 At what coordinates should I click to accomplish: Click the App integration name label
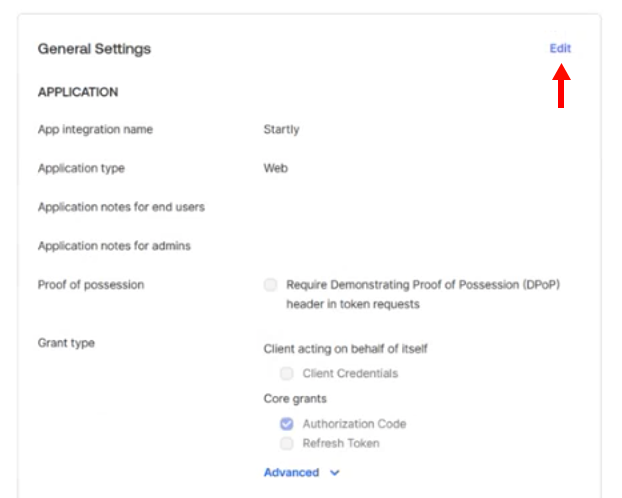click(95, 130)
